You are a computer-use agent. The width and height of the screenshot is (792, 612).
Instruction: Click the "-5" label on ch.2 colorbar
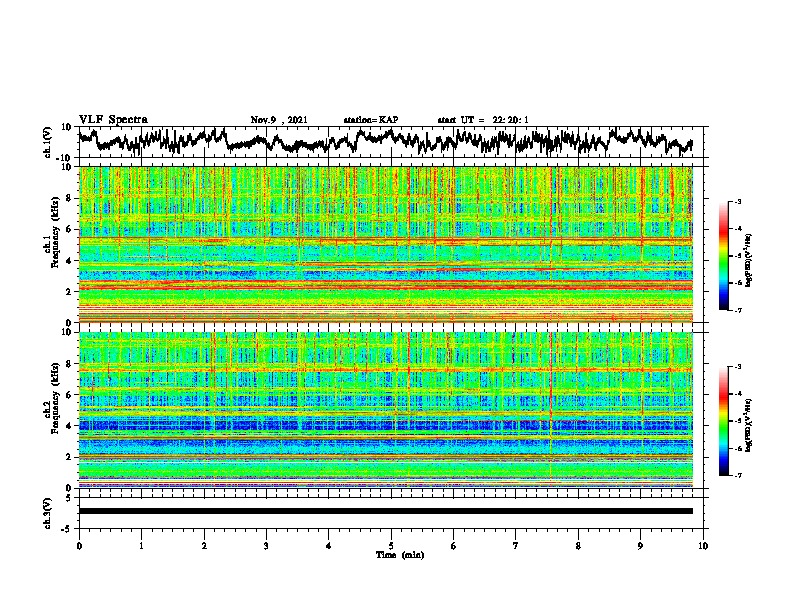[x=737, y=421]
